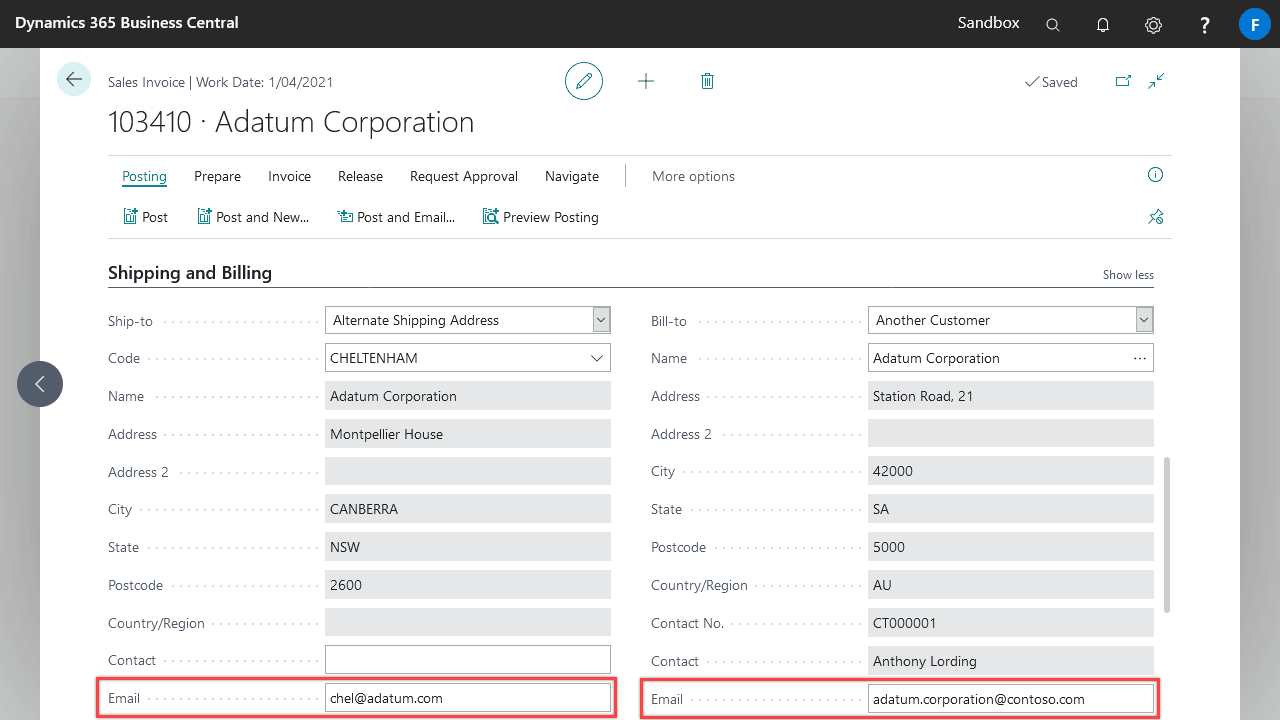Viewport: 1280px width, 720px height.
Task: Click Contact Anthony Lording value
Action: pyautogui.click(x=1011, y=661)
